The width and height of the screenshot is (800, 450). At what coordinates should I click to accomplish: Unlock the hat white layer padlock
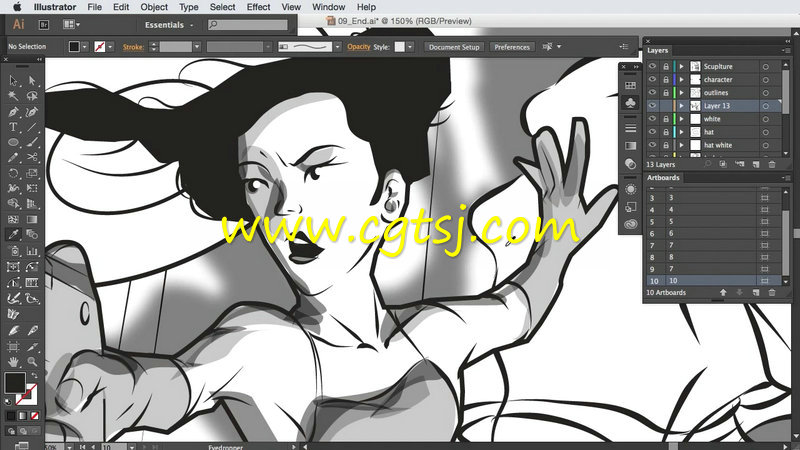pos(666,145)
